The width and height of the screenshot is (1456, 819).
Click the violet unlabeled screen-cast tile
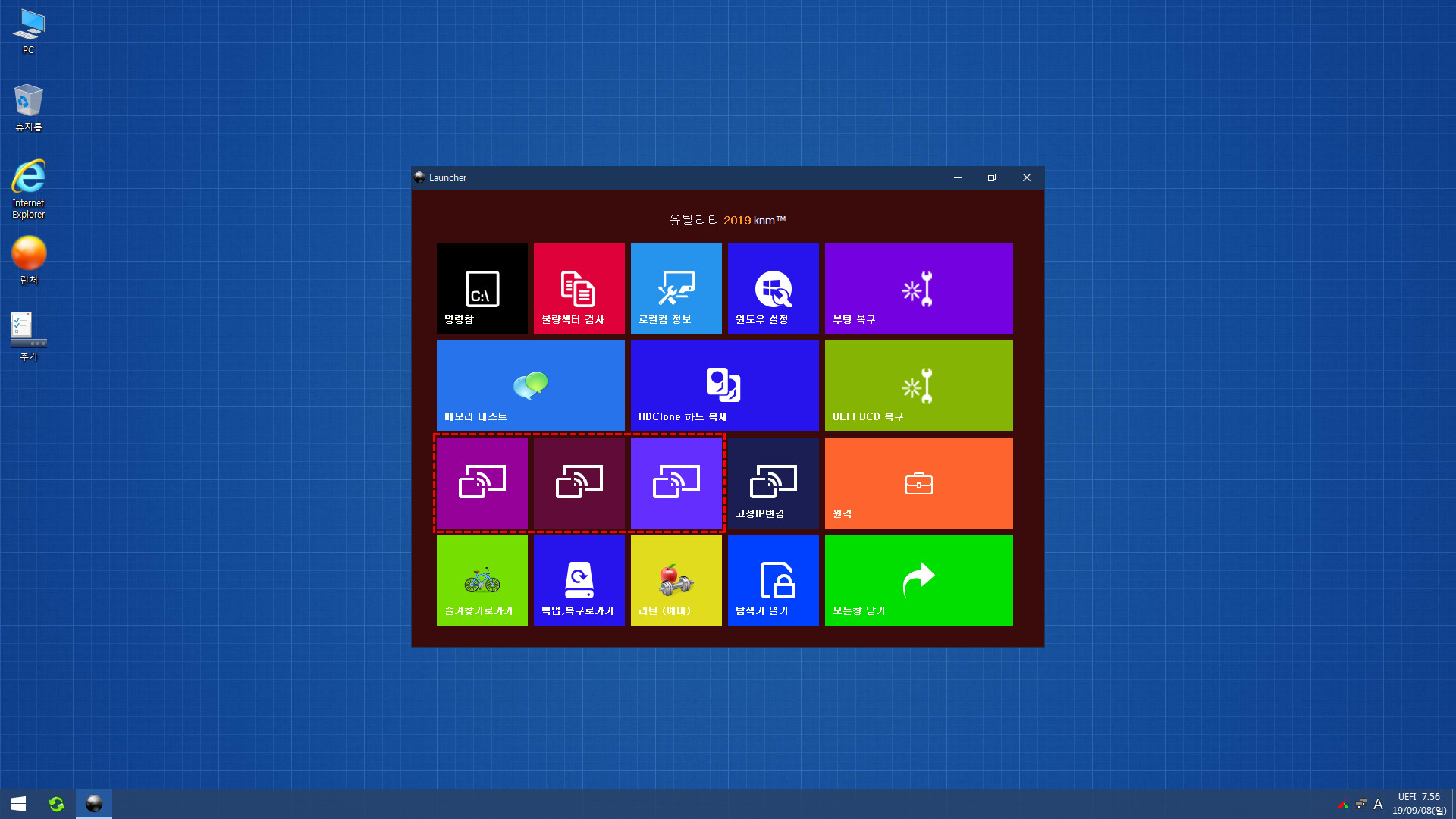coord(676,483)
